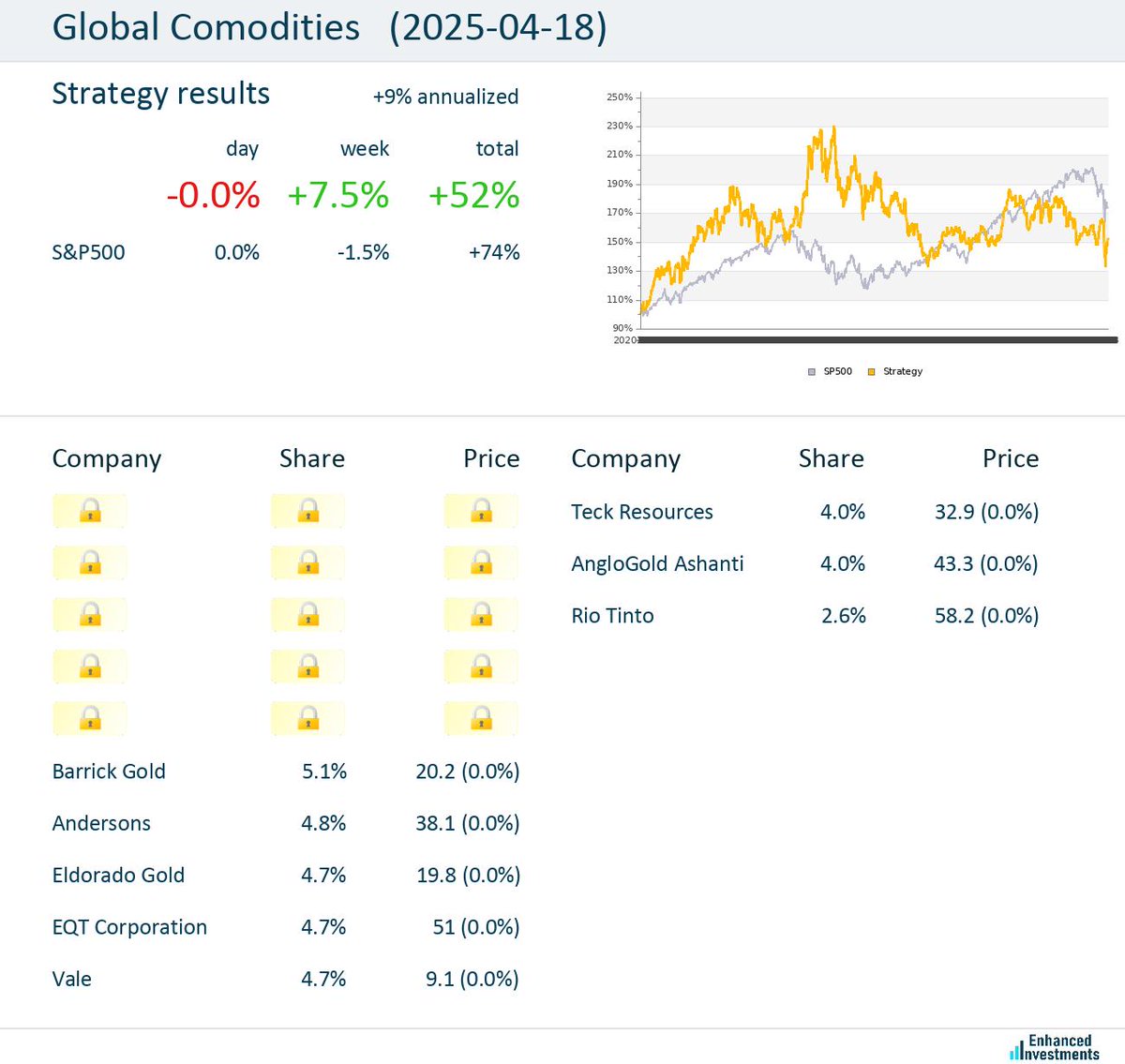
Task: Click the second locked row's Price lock icon
Action: (482, 562)
